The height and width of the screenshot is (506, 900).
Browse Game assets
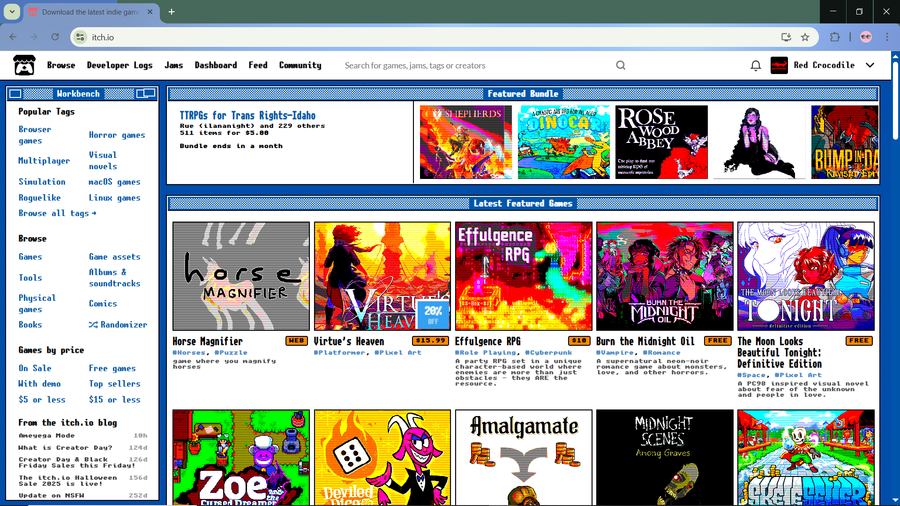coord(114,256)
